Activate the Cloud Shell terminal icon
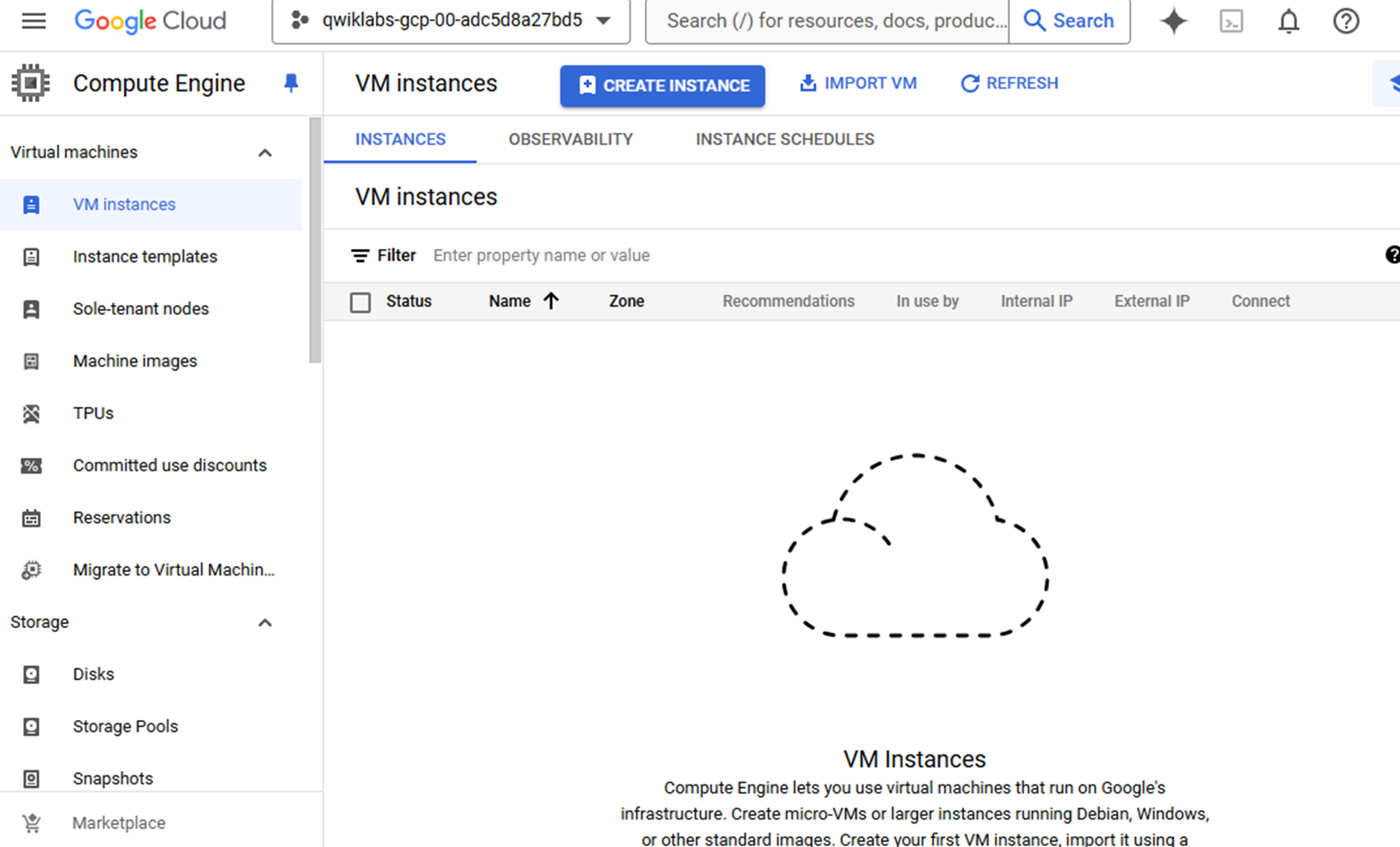This screenshot has height=847, width=1400. [1231, 21]
